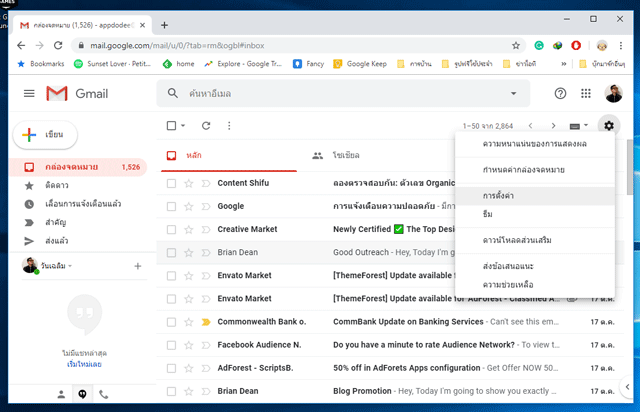Choose ธีม from the settings menu

click(x=535, y=214)
